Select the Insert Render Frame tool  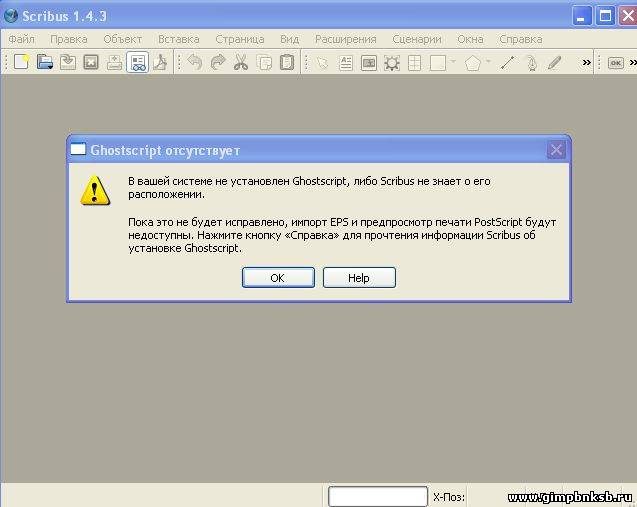click(x=392, y=63)
